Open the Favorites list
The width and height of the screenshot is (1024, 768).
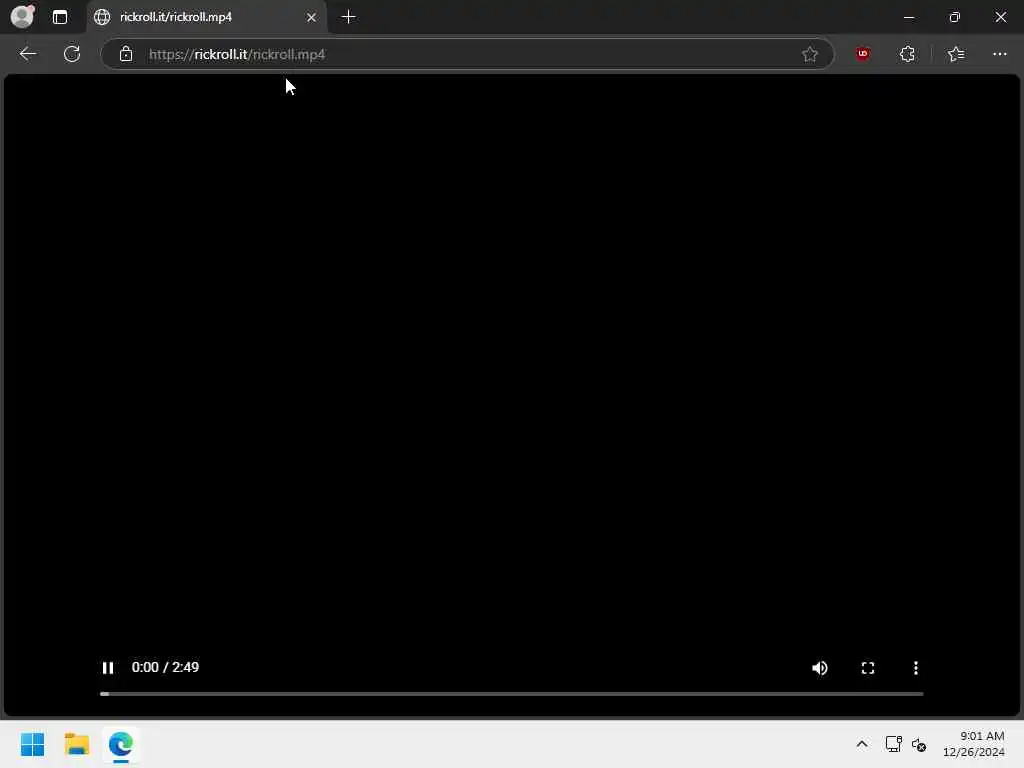coord(956,54)
